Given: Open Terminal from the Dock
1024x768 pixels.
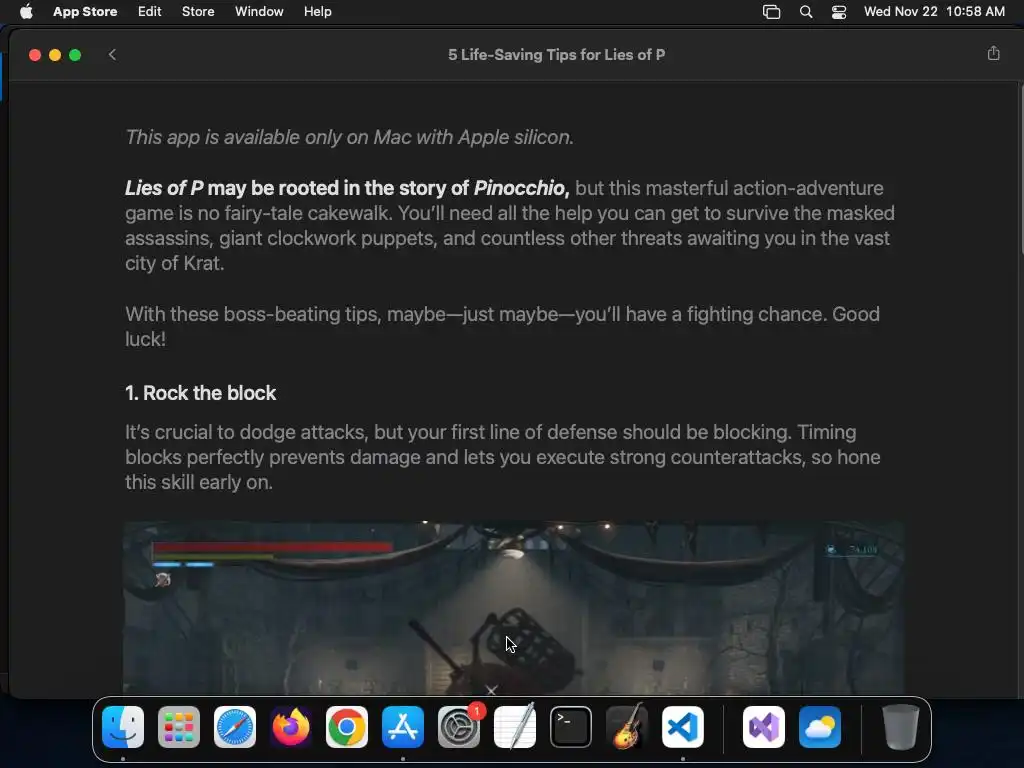Looking at the screenshot, I should pyautogui.click(x=571, y=727).
